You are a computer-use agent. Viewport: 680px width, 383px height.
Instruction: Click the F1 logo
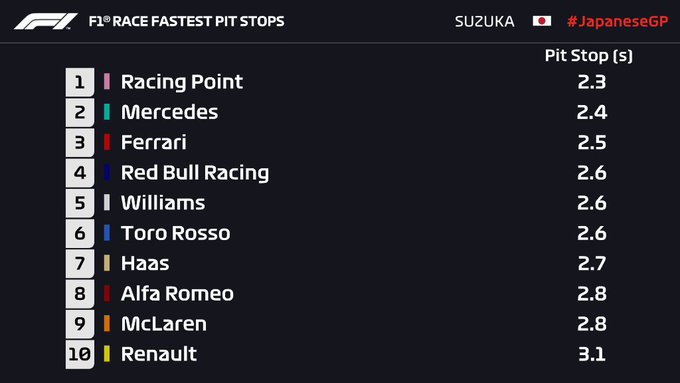pyautogui.click(x=46, y=21)
